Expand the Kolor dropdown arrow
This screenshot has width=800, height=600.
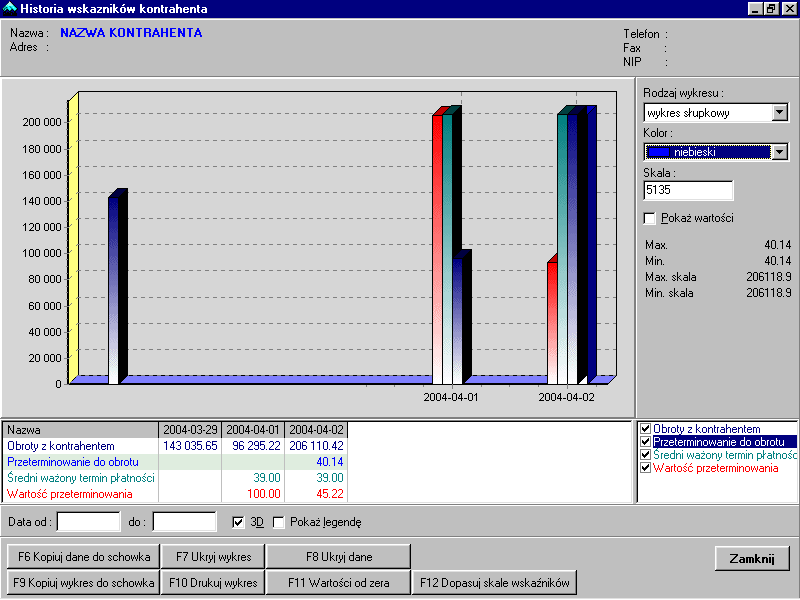coord(780,152)
